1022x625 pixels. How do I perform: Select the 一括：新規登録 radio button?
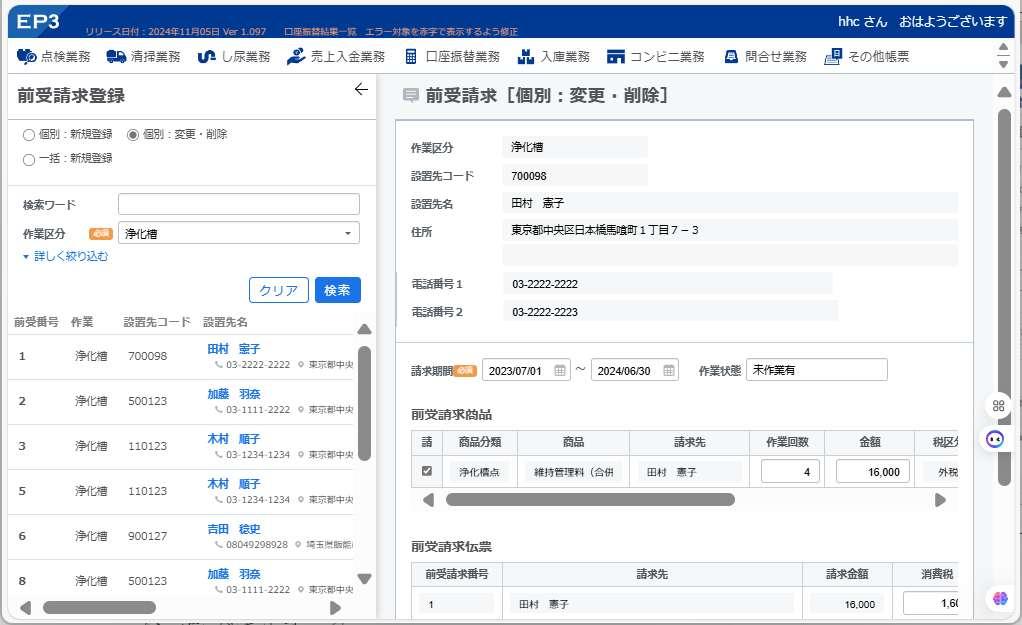pos(29,160)
